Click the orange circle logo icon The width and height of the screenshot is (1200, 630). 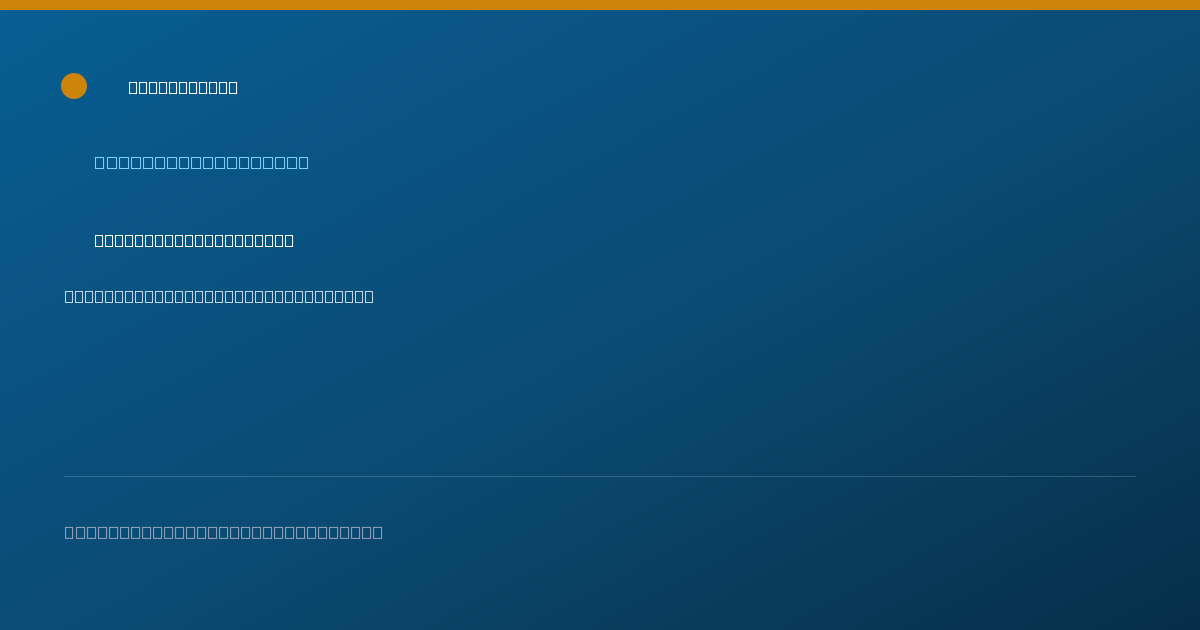(x=74, y=86)
